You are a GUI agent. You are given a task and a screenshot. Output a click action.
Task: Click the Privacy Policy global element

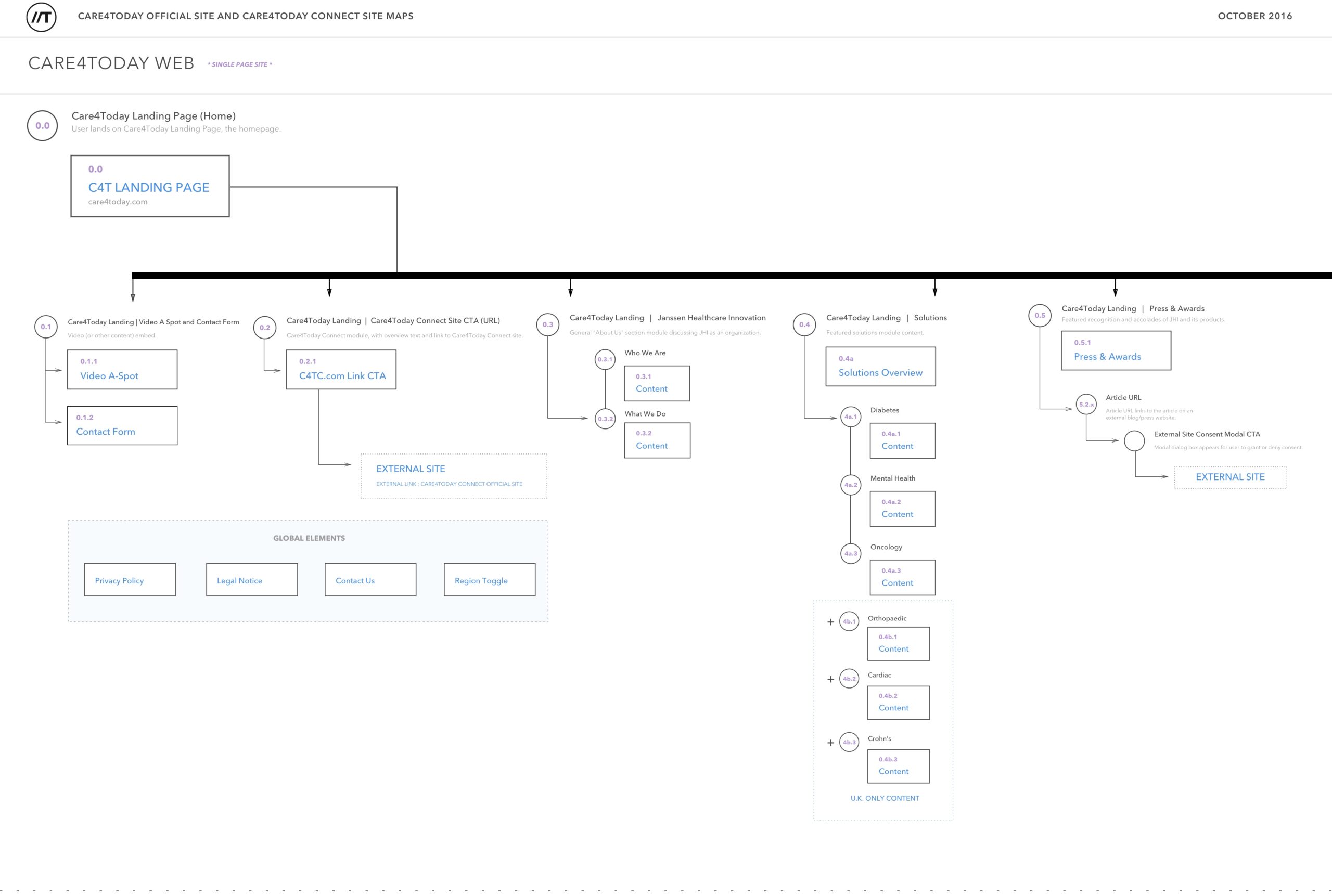click(x=130, y=580)
